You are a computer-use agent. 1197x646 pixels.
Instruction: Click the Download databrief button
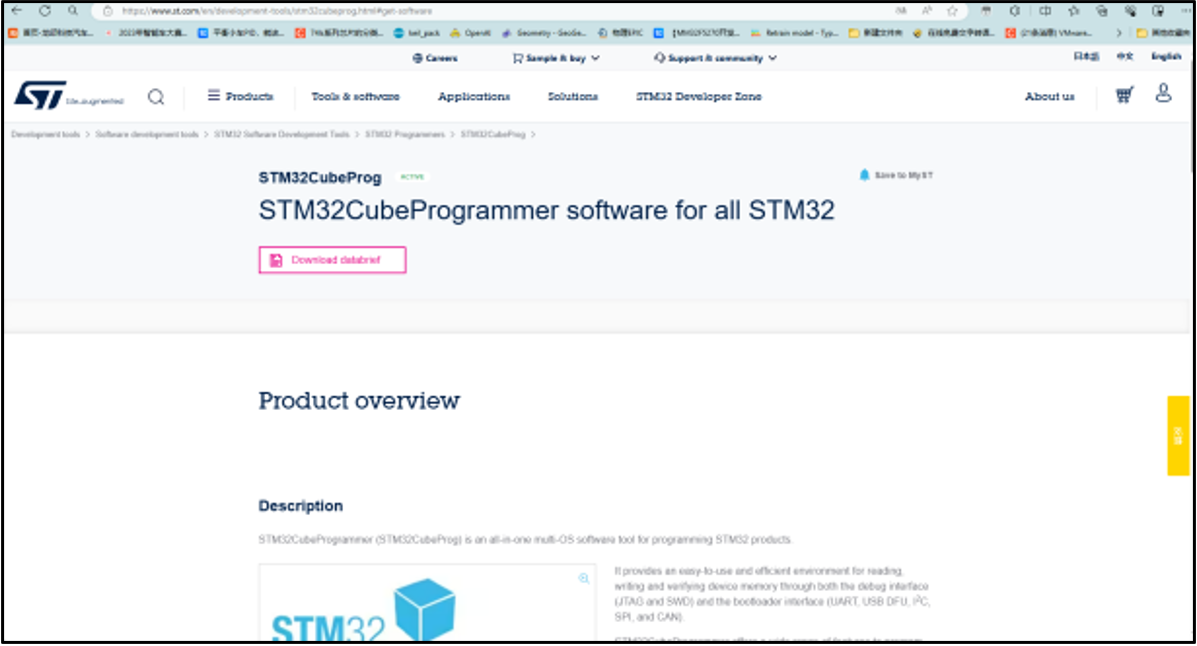pyautogui.click(x=332, y=260)
